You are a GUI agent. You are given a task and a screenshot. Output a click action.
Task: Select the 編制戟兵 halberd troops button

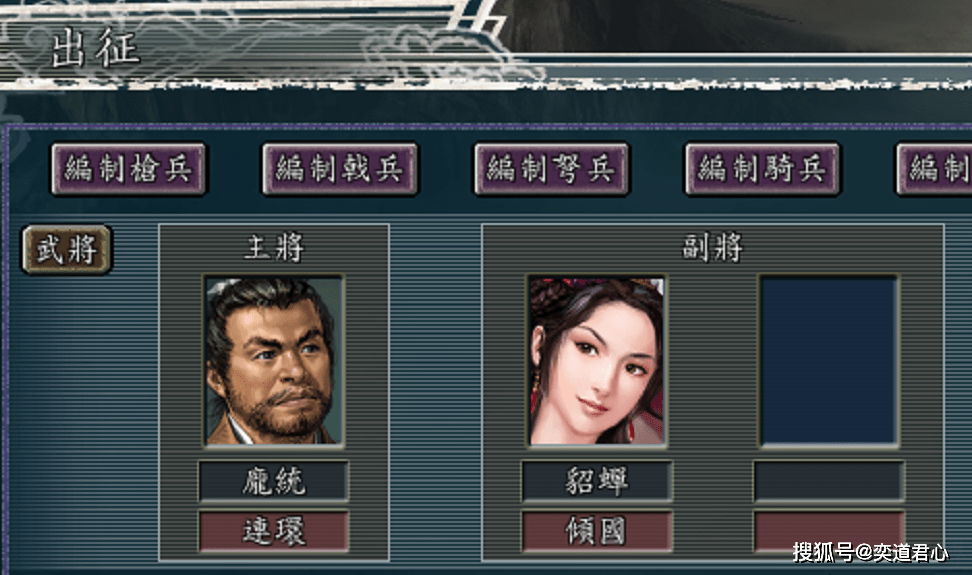[x=340, y=169]
